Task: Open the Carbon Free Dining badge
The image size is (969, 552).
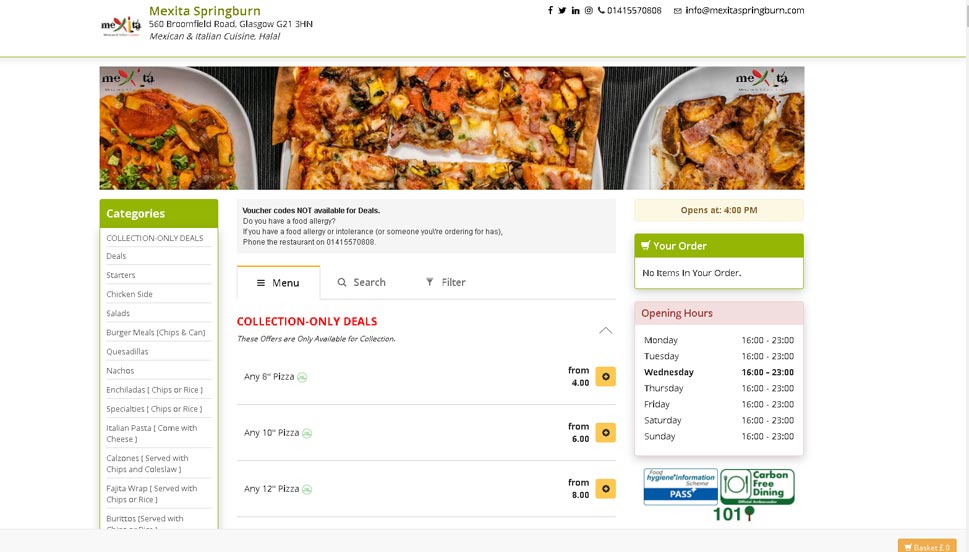Action: point(758,486)
